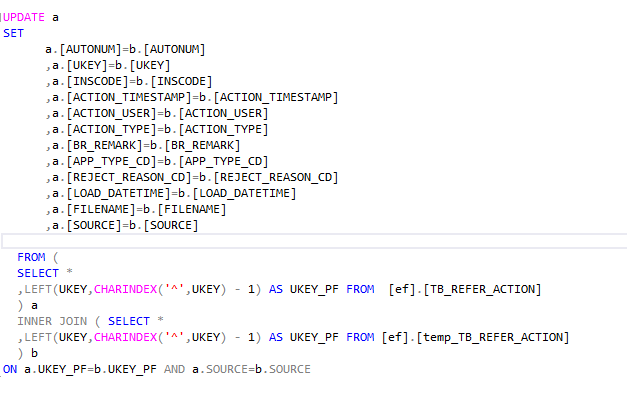Click the ACTION_TYPE assignment line
This screenshot has height=398, width=627.
(157, 129)
